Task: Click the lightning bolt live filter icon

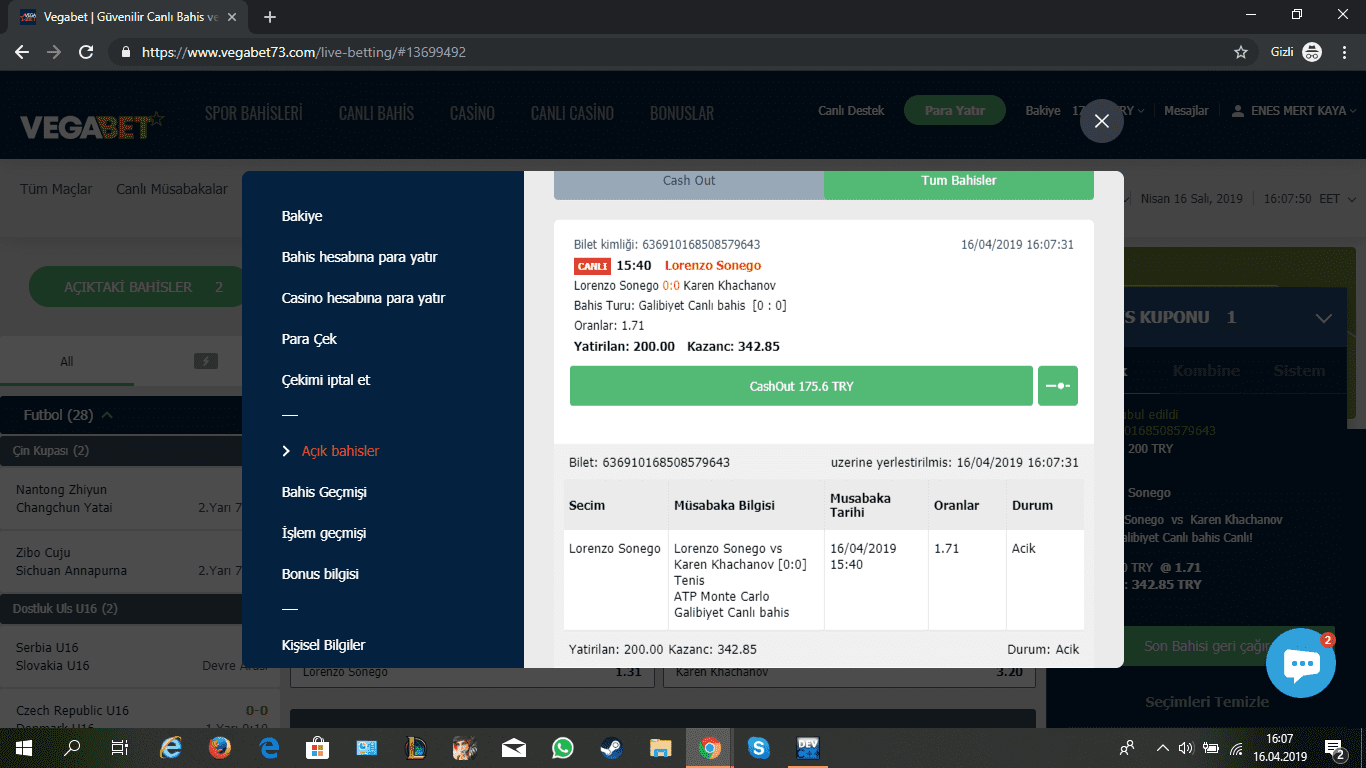Action: 205,361
